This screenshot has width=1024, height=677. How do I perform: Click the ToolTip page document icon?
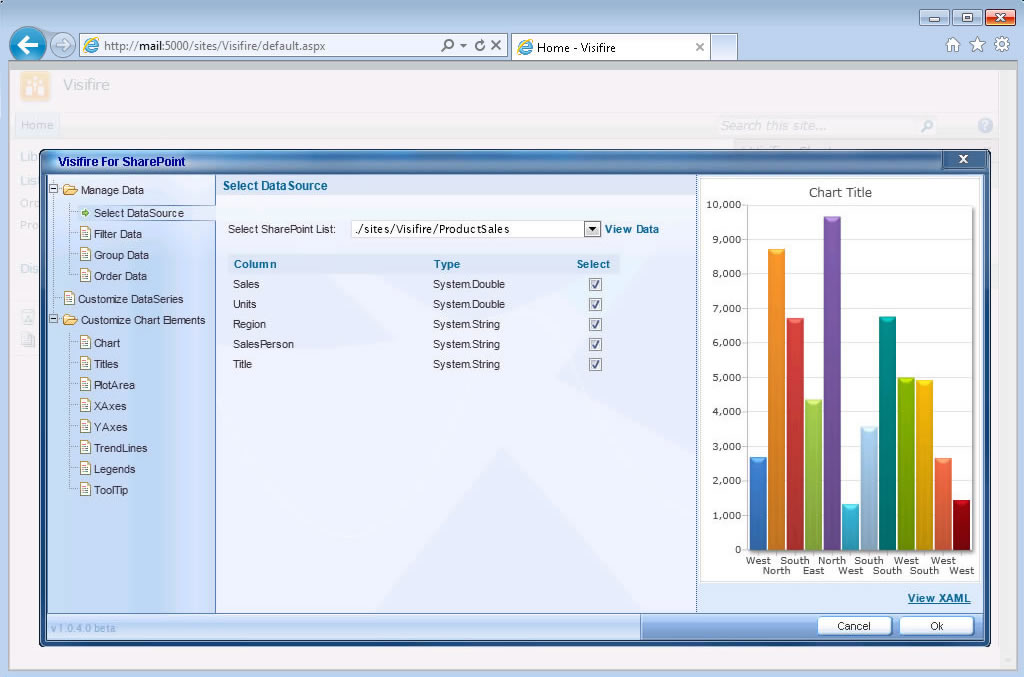coord(86,489)
